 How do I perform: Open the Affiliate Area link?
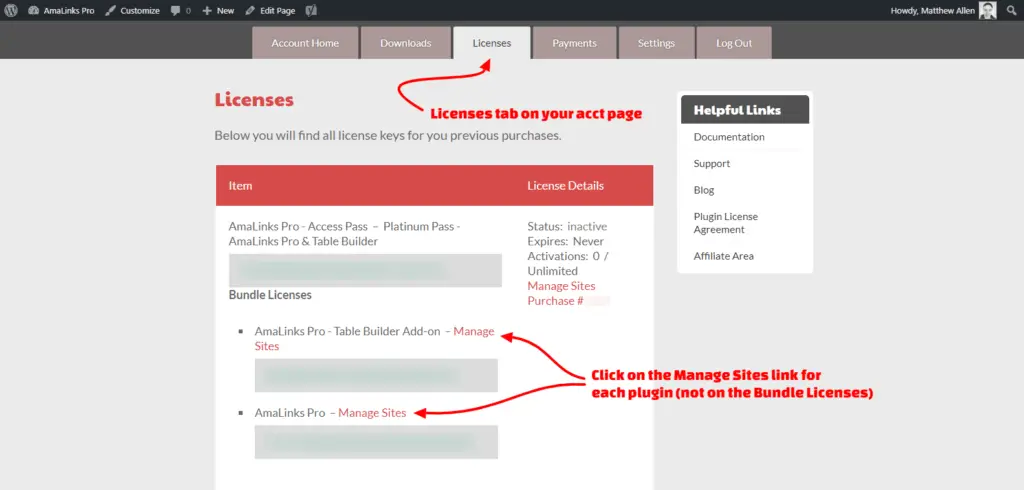pos(724,256)
